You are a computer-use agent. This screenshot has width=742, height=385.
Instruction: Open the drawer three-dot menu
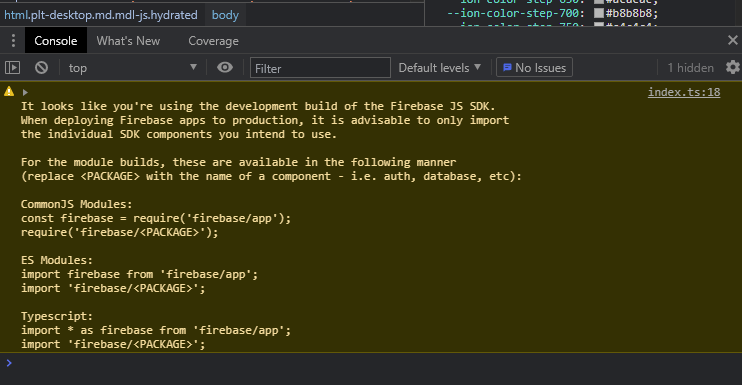point(13,41)
